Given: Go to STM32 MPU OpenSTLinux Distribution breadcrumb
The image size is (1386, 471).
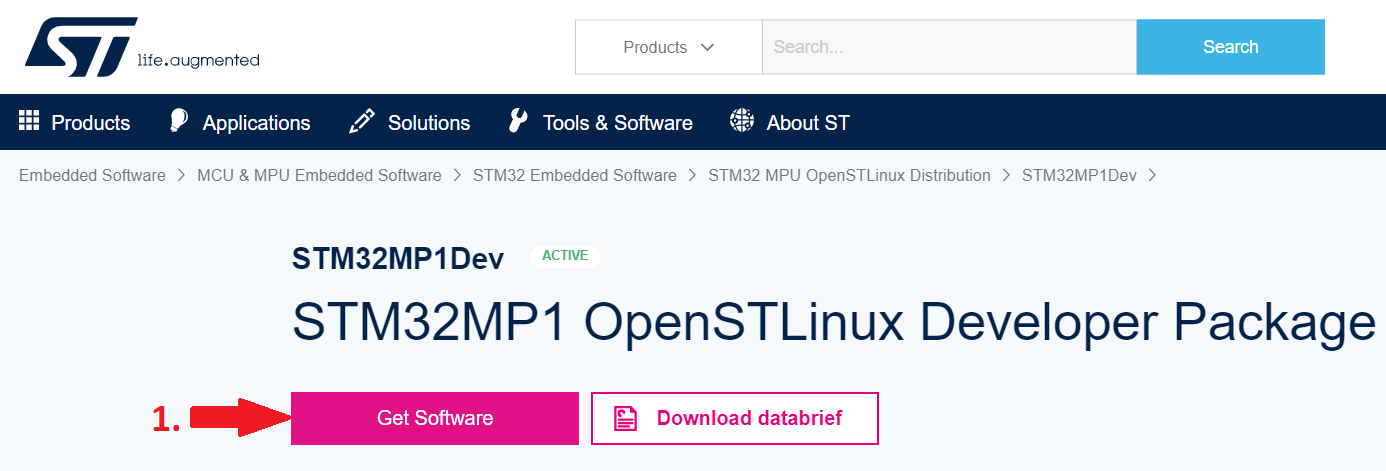Looking at the screenshot, I should 849,175.
